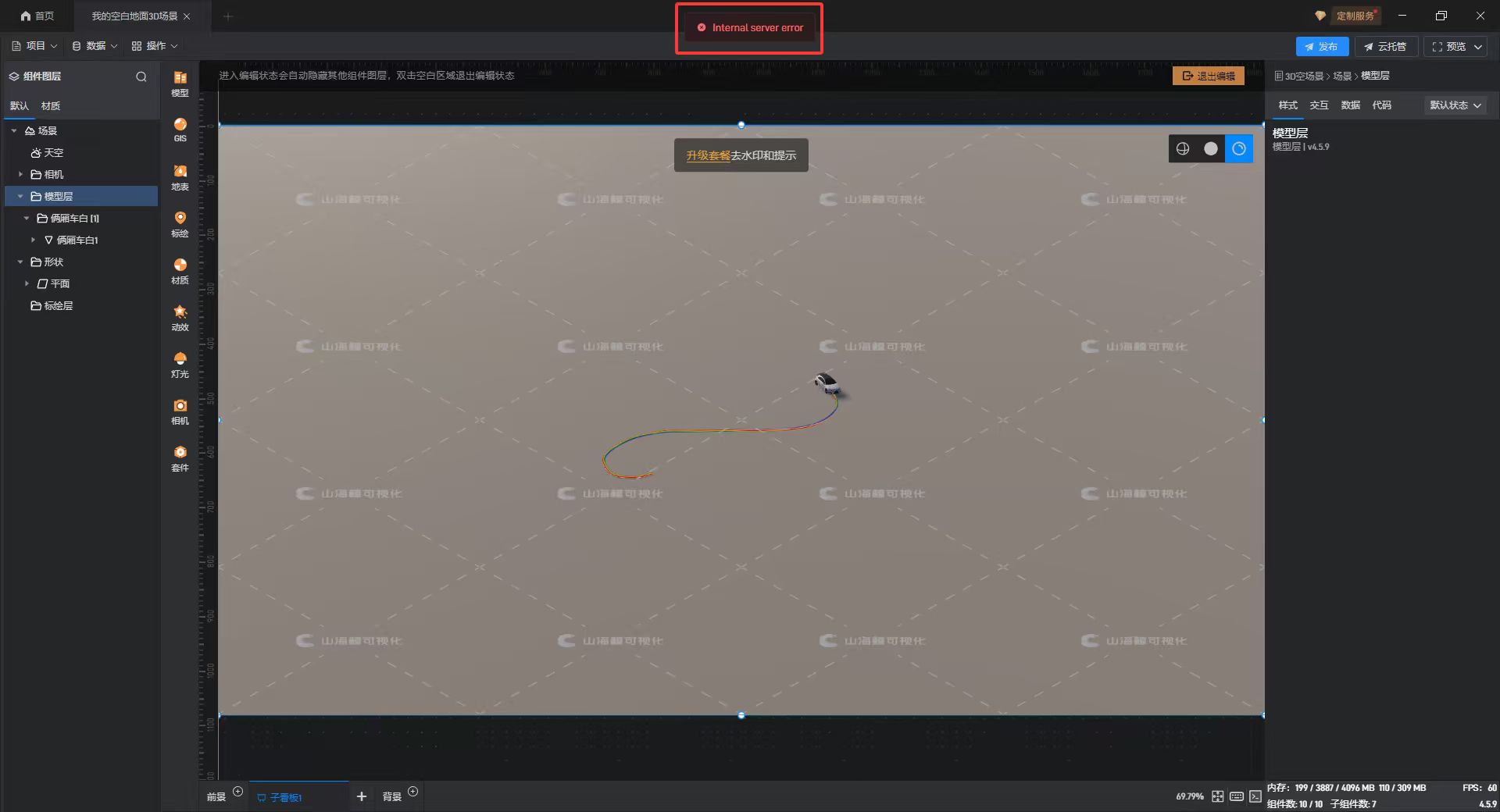Switch viewport to solid shading mode

[1211, 148]
